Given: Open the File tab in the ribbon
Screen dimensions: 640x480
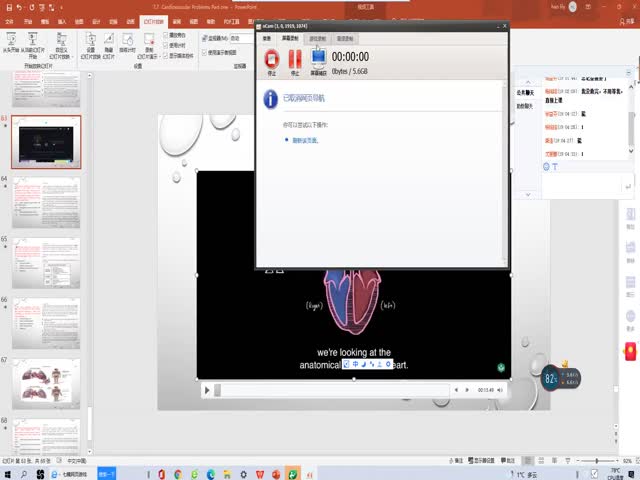Looking at the screenshot, I should 9,19.
